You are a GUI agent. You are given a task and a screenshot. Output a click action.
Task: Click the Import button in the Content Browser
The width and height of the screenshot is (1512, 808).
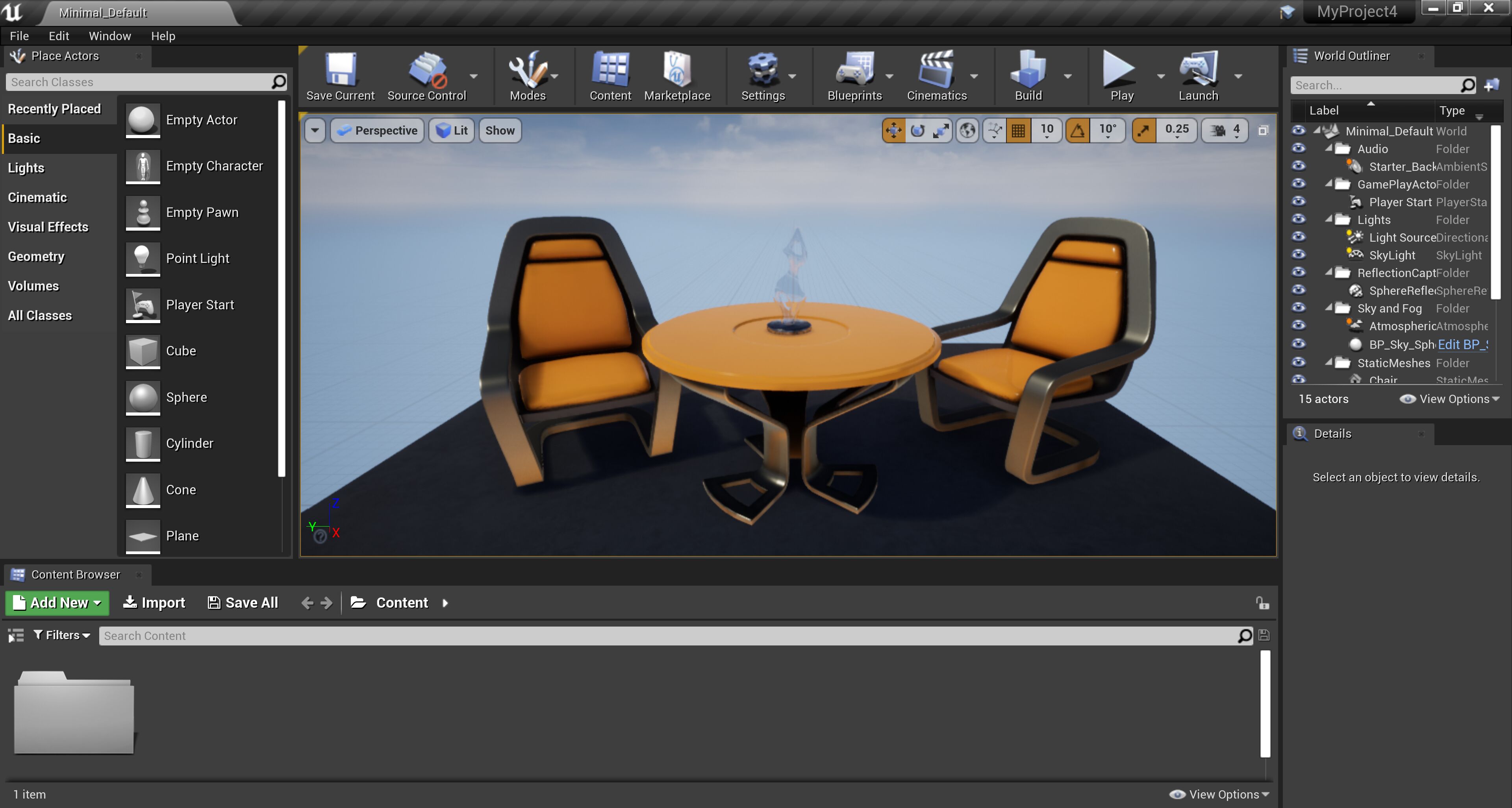click(154, 603)
